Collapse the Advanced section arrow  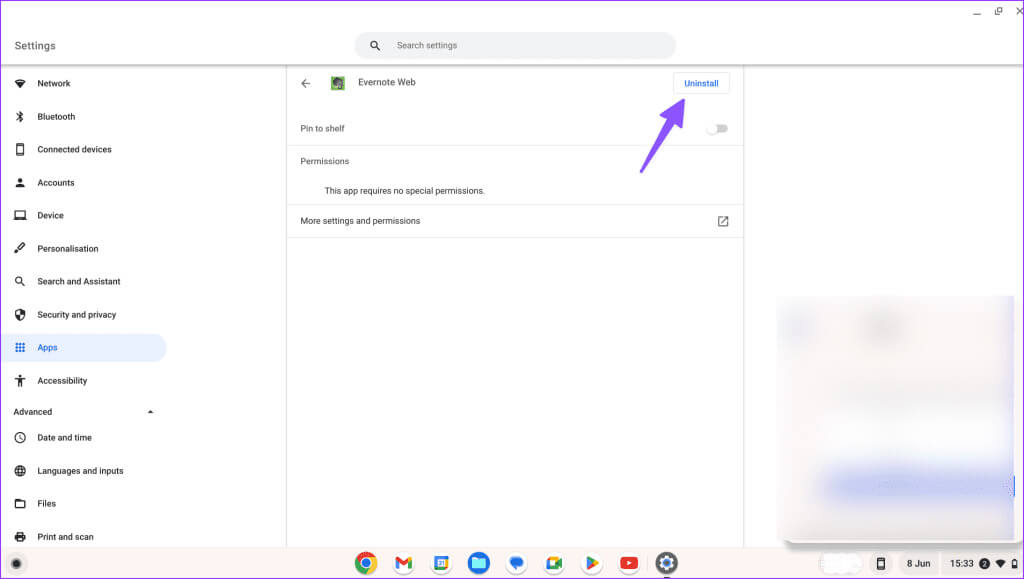150,412
